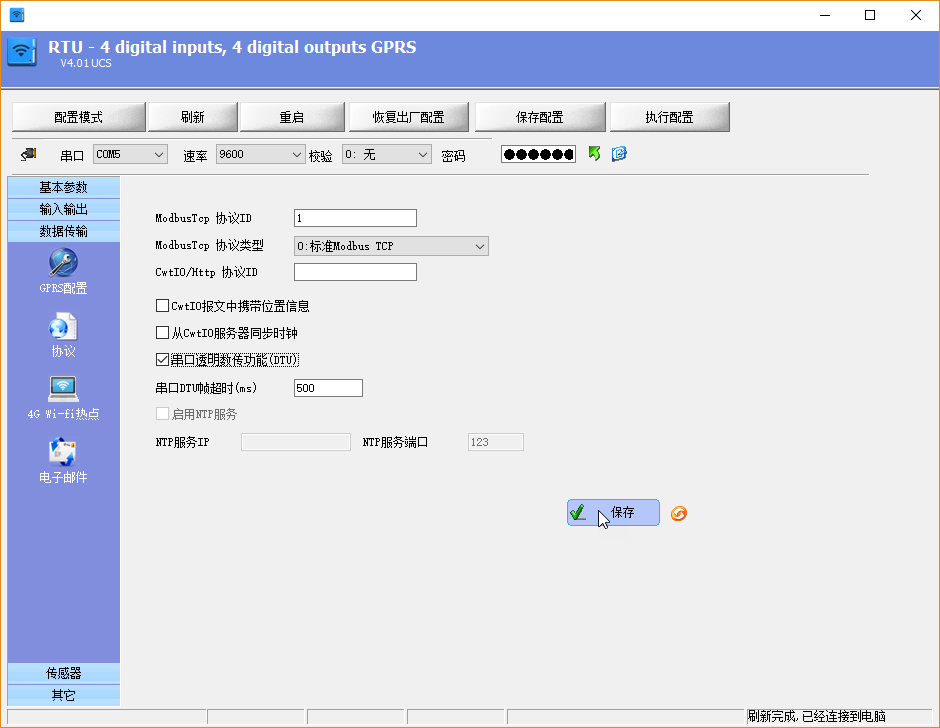
Task: Click the blue refresh icon beside password
Action: [x=619, y=154]
